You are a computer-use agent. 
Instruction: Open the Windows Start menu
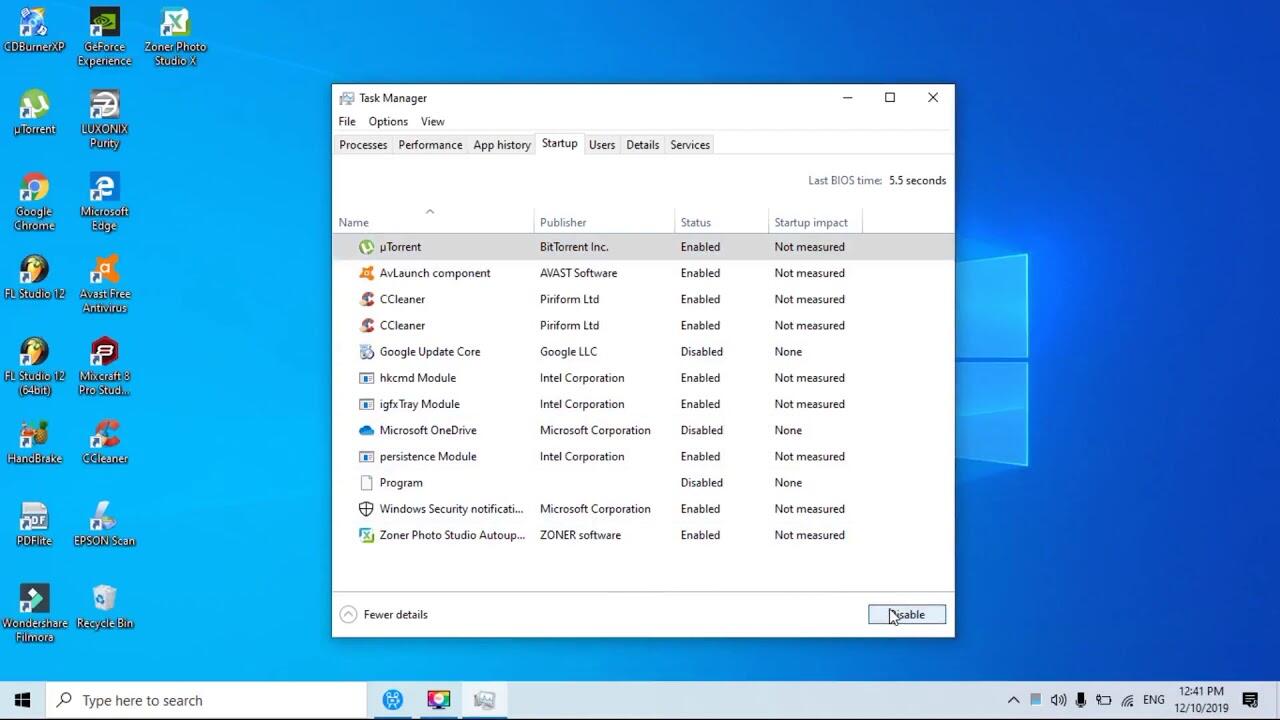pyautogui.click(x=22, y=700)
